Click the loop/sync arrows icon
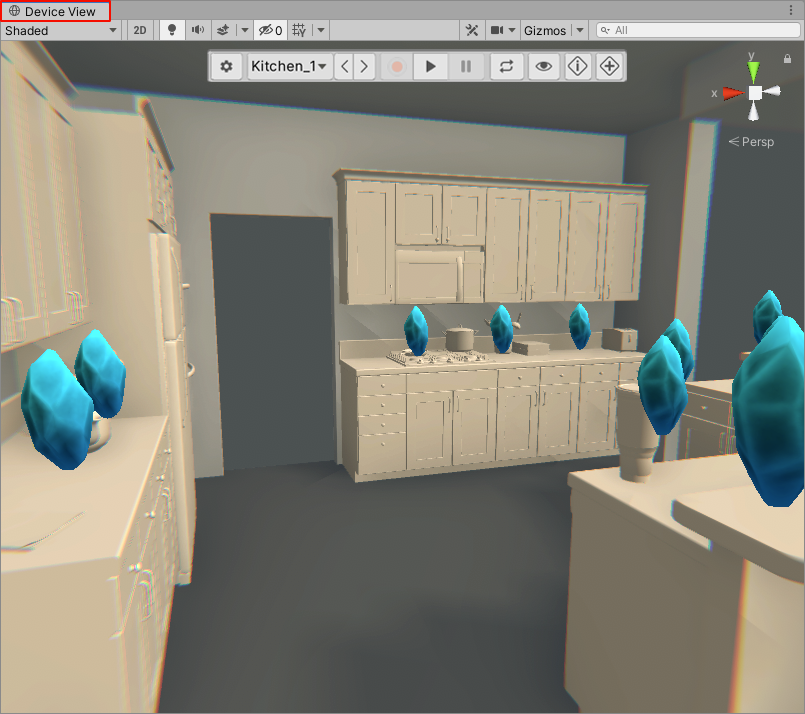805x714 pixels. point(506,66)
